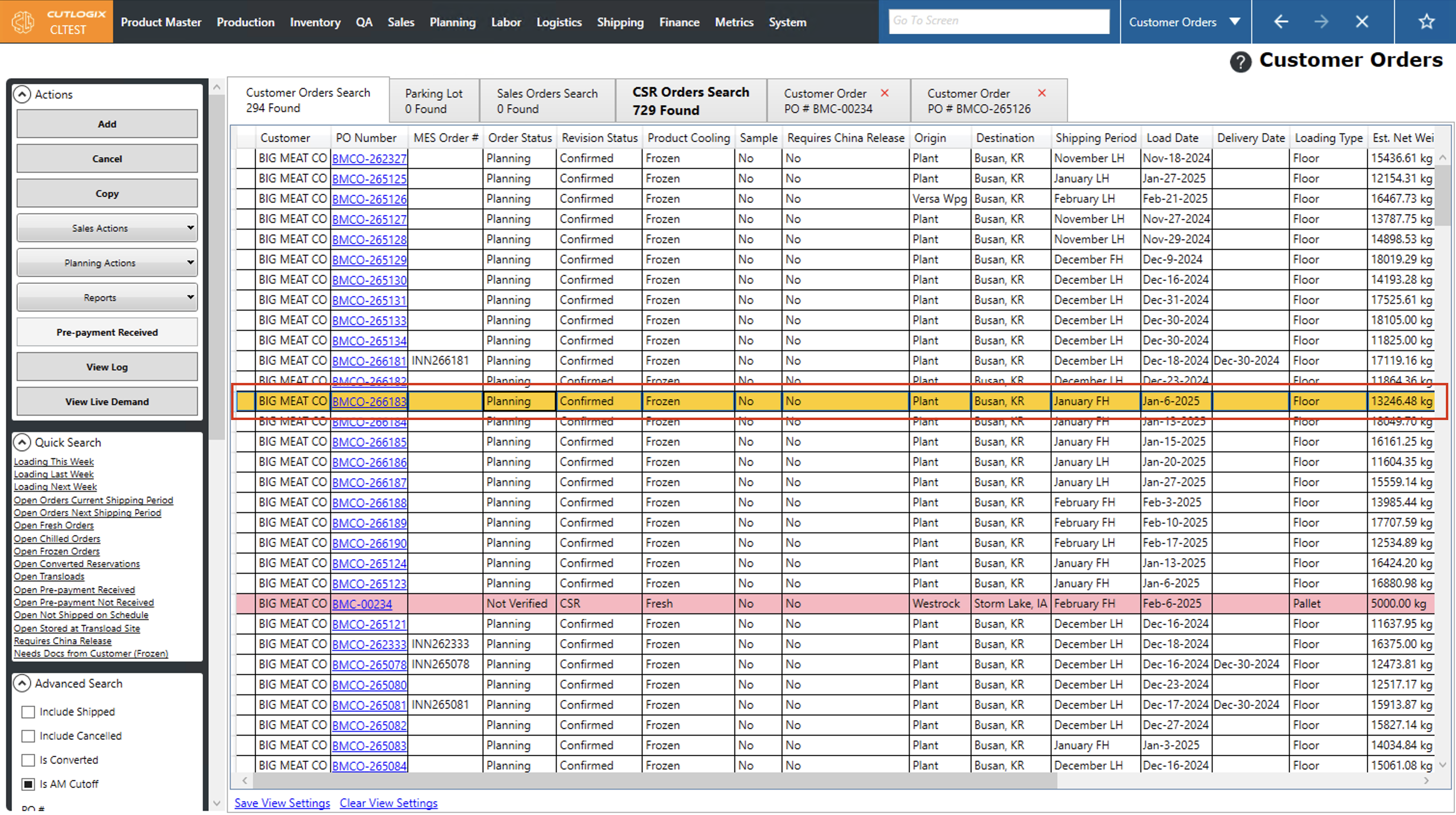1456x815 pixels.
Task: Close the PO # BMCO-265126 tab
Action: [x=1042, y=93]
